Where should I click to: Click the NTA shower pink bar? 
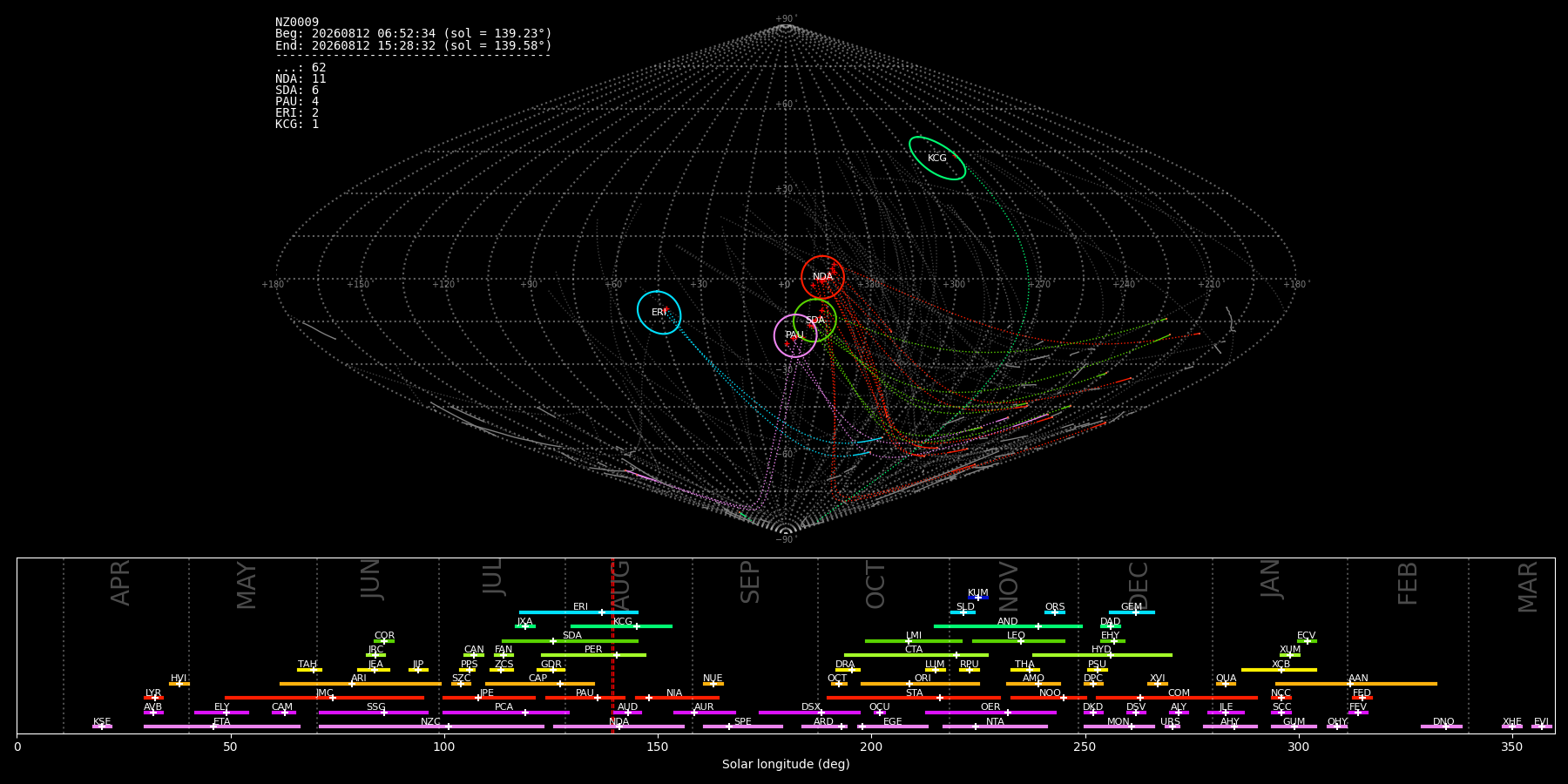[x=995, y=727]
